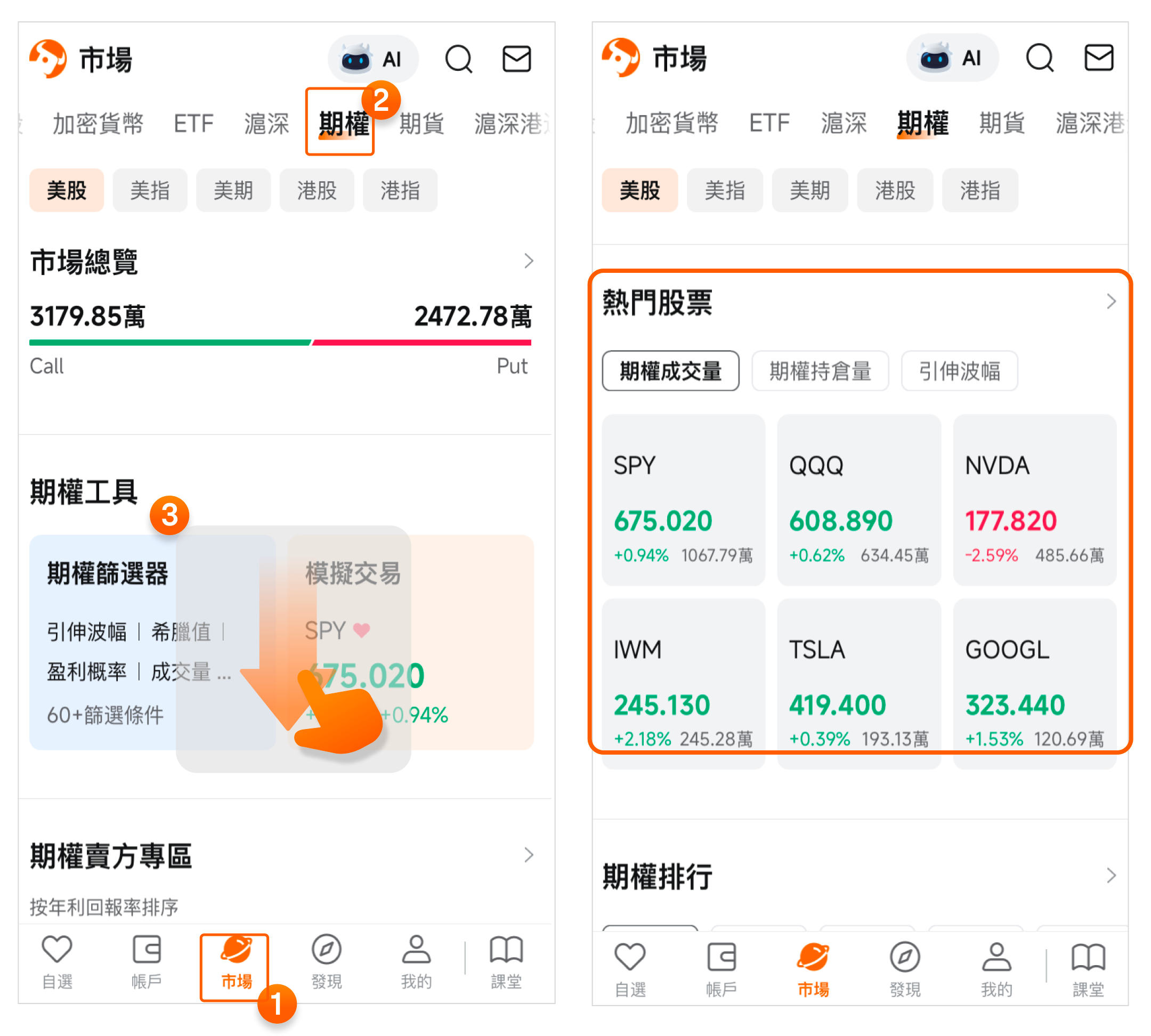The width and height of the screenshot is (1151, 1036).
Task: Switch to 港股 chip in left screen
Action: (317, 190)
